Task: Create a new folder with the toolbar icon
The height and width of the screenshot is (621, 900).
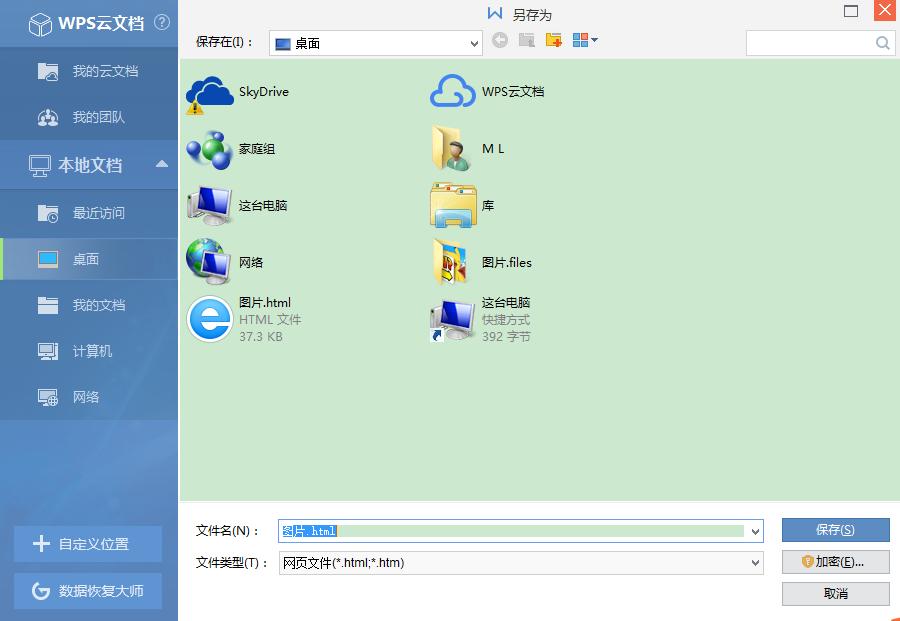Action: (554, 40)
